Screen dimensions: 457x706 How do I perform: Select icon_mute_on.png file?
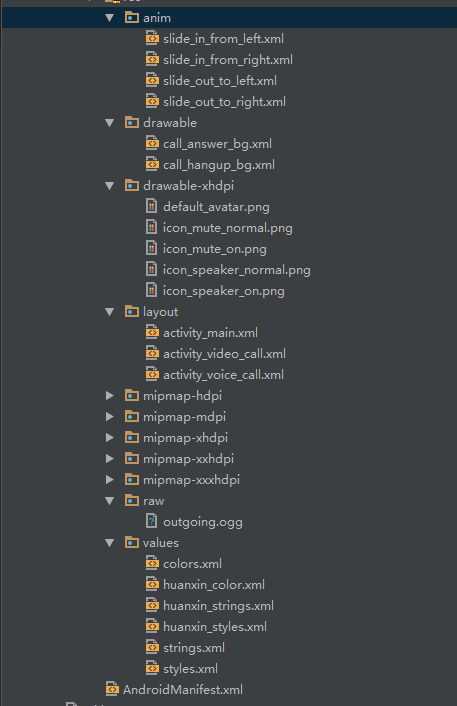(x=215, y=249)
